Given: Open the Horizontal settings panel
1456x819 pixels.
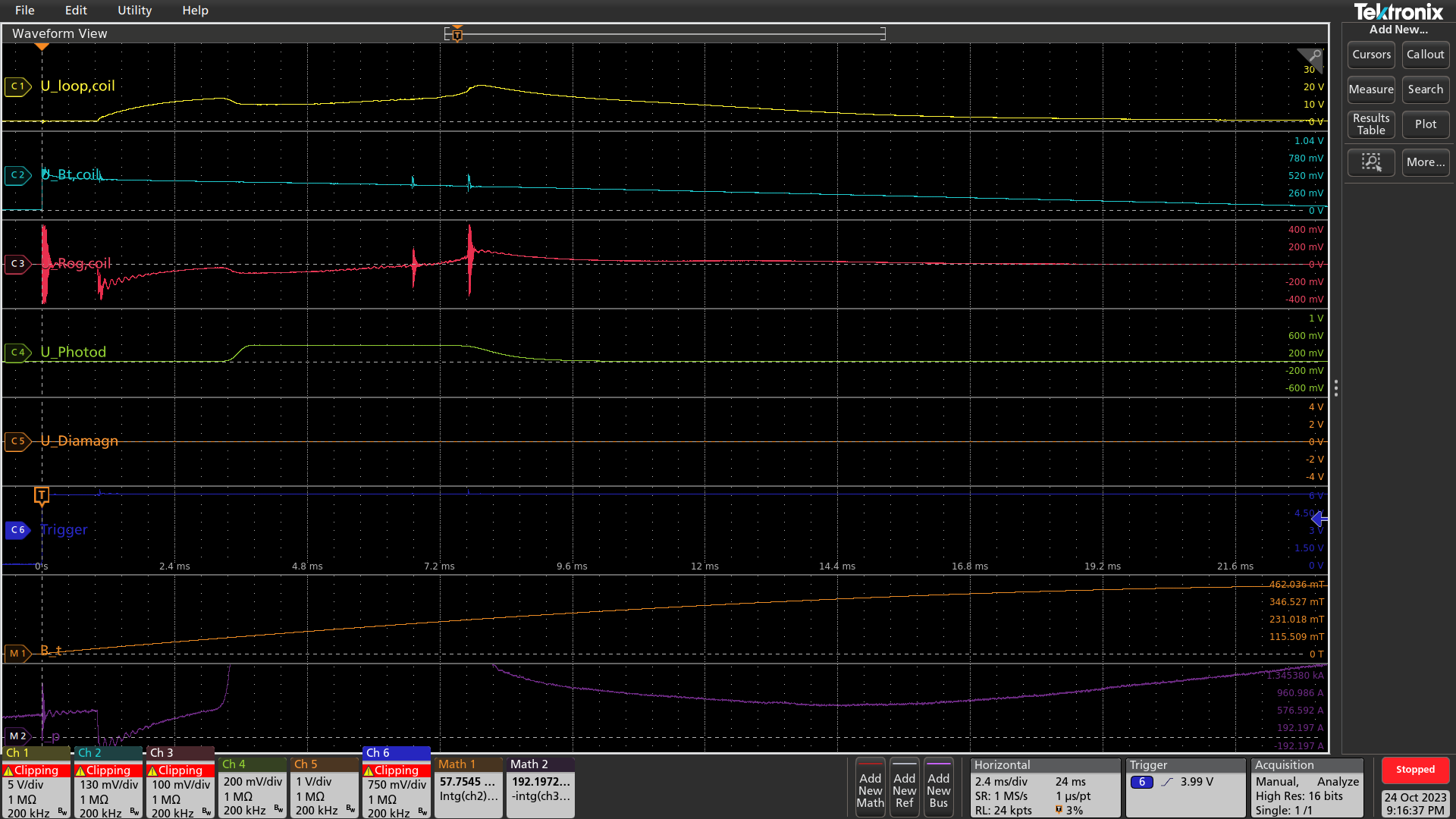Looking at the screenshot, I should click(x=1044, y=787).
